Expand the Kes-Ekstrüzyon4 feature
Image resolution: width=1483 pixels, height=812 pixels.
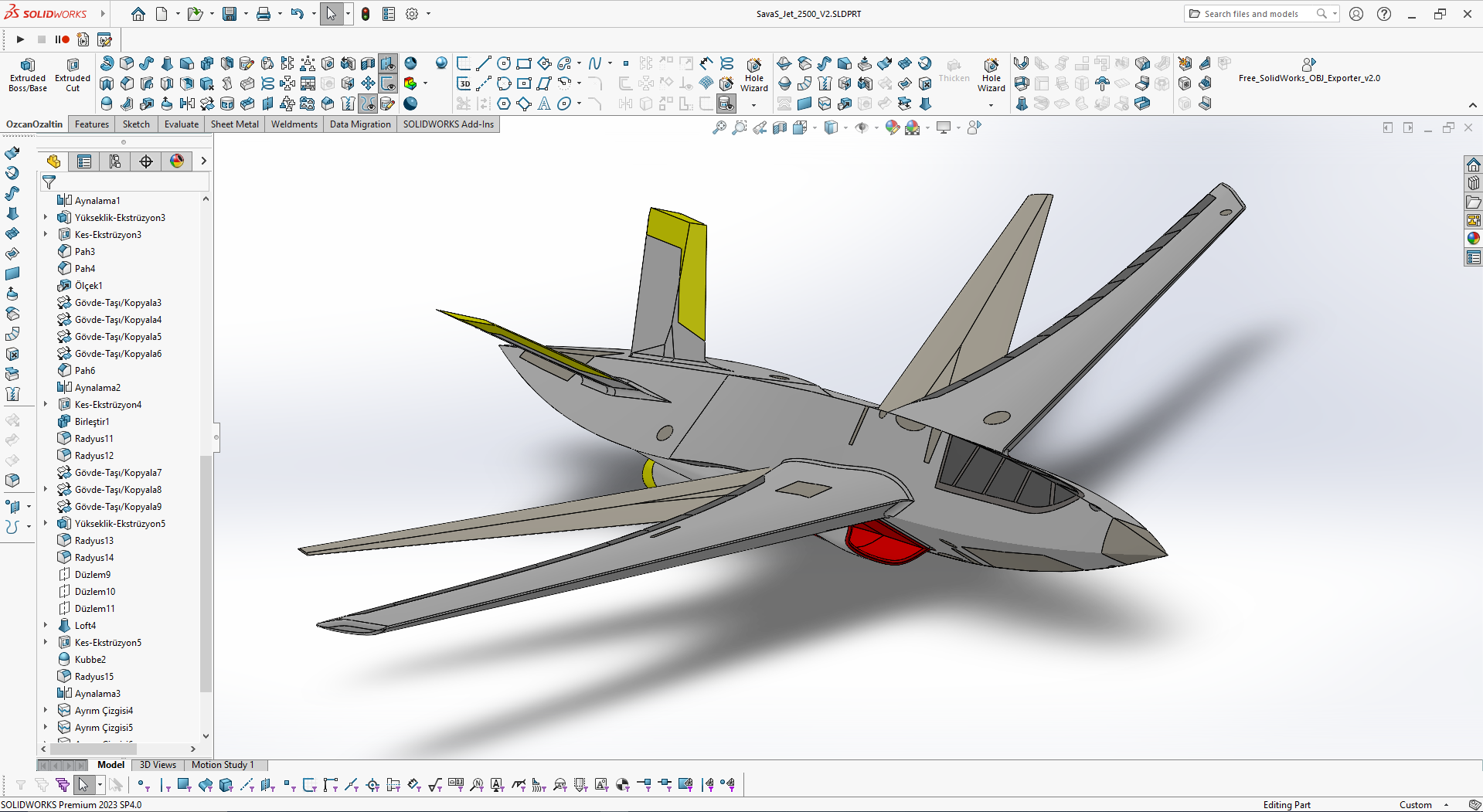(46, 404)
